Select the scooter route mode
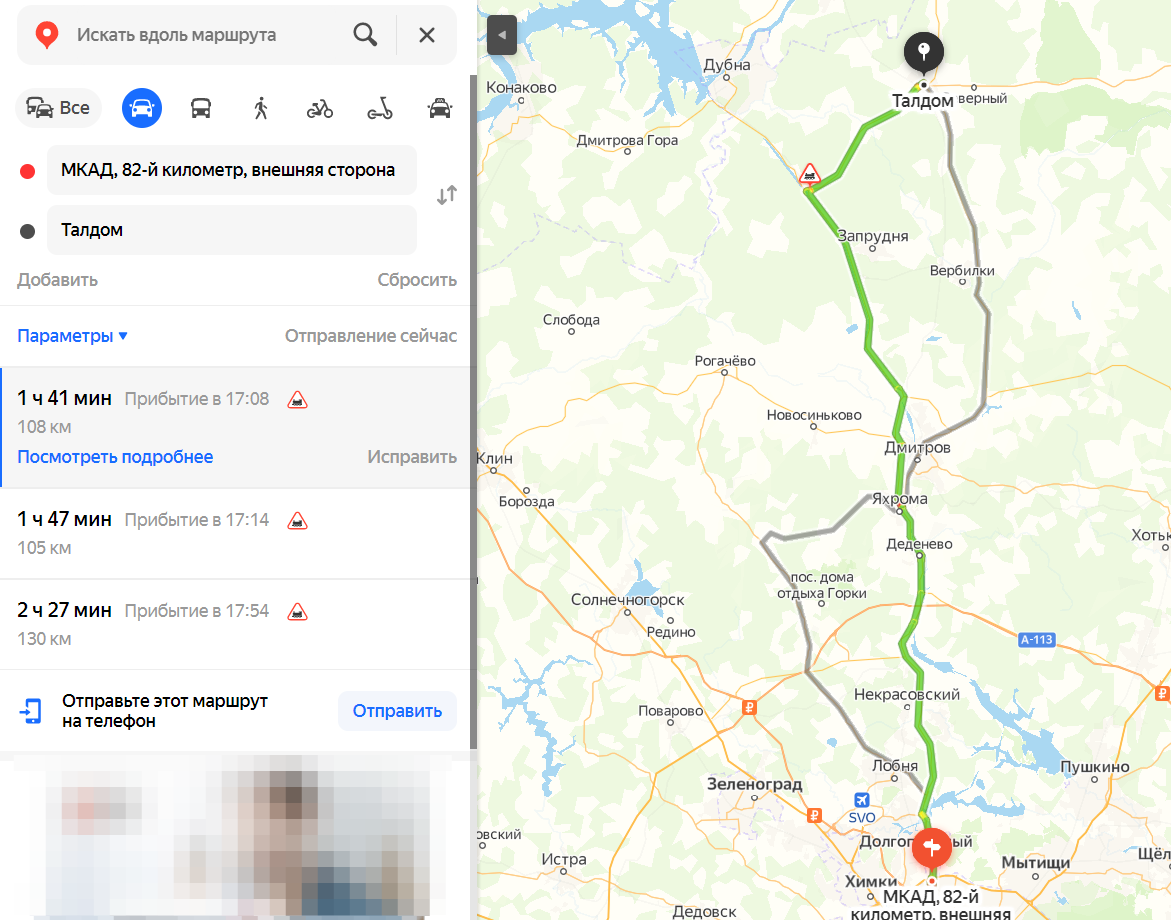Screen dimensions: 1171x920 [380, 109]
